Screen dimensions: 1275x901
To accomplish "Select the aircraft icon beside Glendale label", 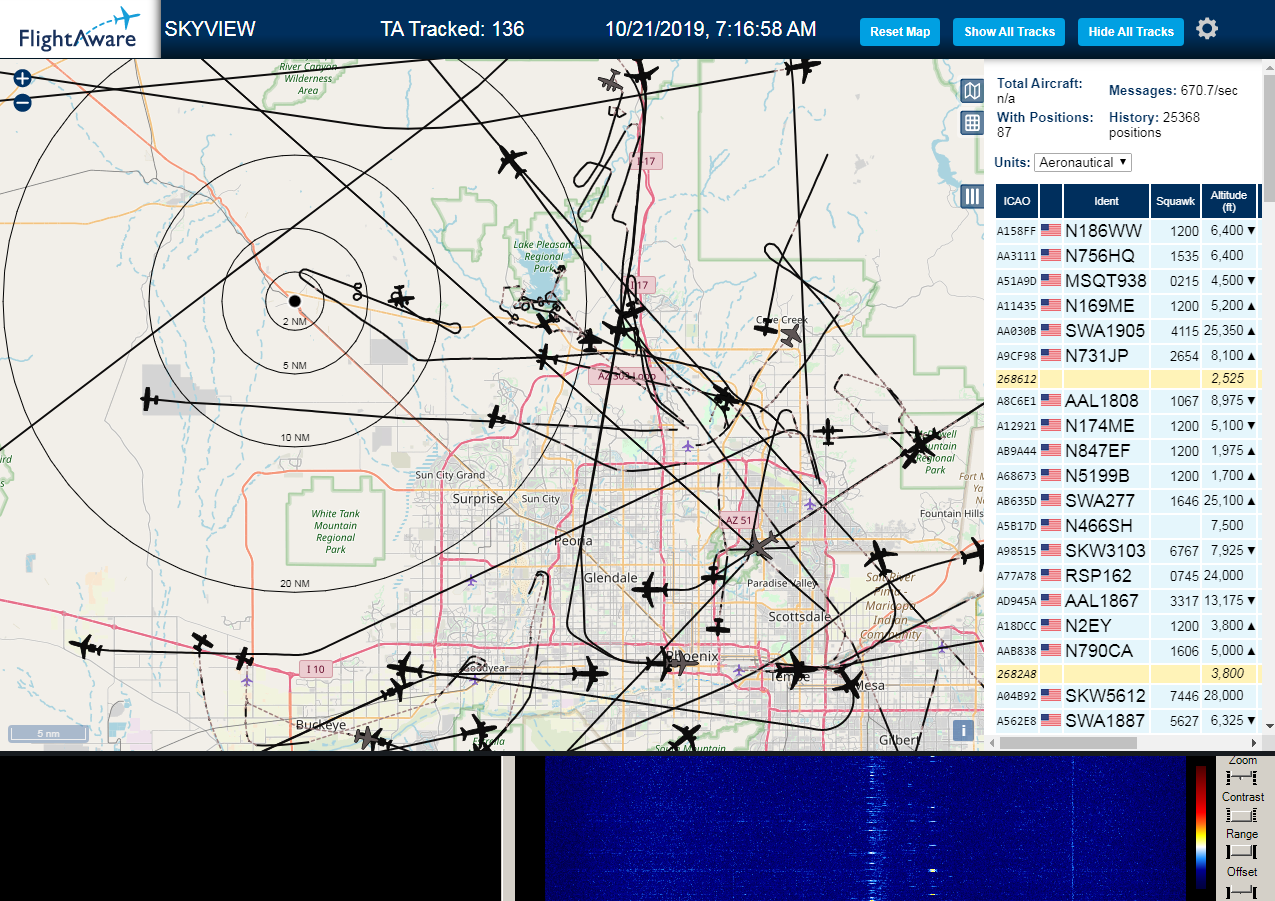I will tap(651, 590).
